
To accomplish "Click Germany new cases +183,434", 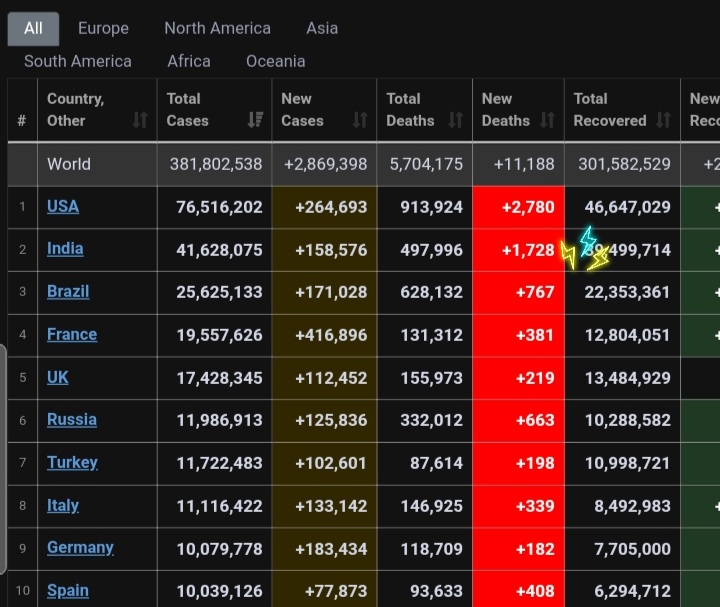I will pyautogui.click(x=331, y=549).
